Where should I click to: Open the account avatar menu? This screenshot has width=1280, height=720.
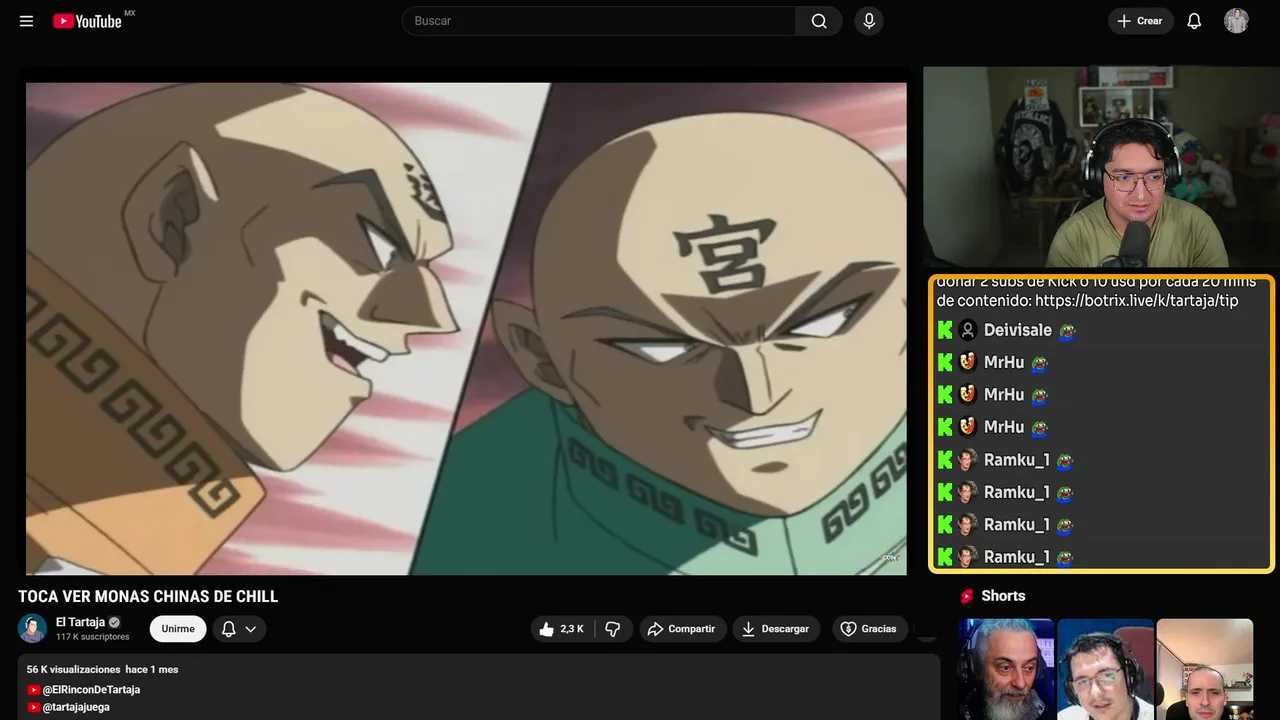point(1236,21)
